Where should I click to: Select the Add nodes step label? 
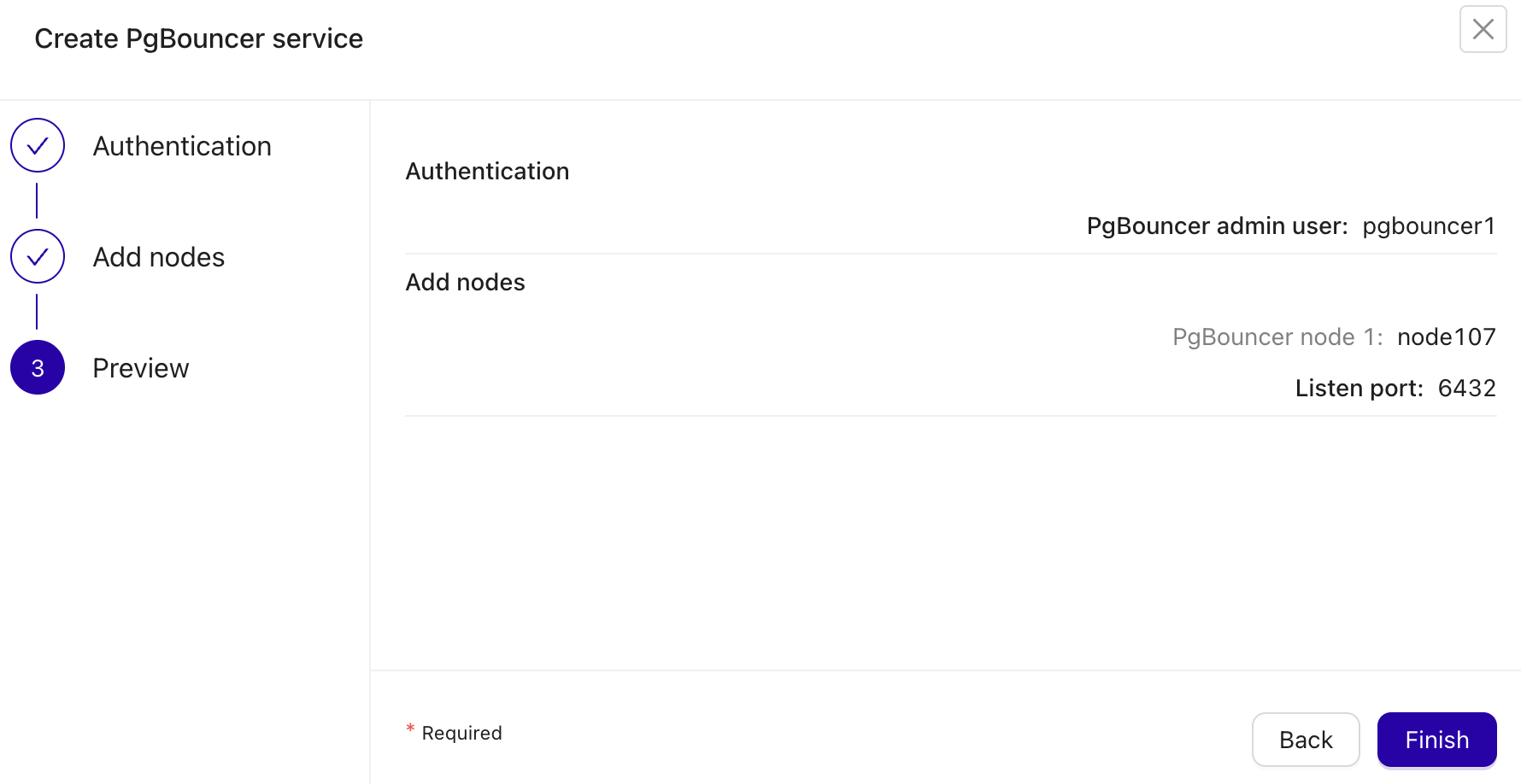point(158,256)
